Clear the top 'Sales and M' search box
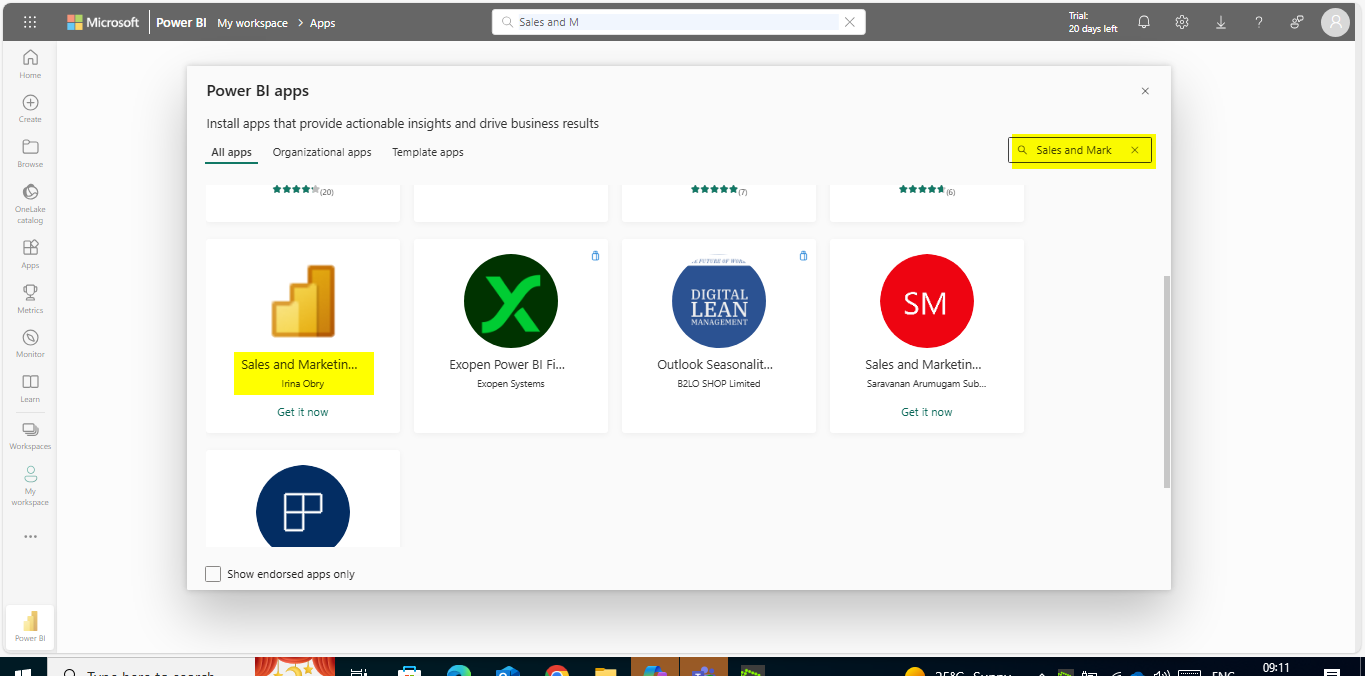 pyautogui.click(x=850, y=22)
